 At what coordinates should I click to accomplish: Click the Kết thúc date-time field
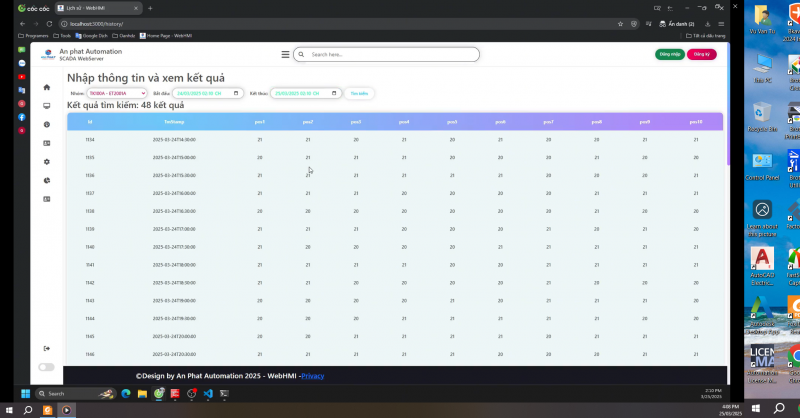(x=306, y=93)
